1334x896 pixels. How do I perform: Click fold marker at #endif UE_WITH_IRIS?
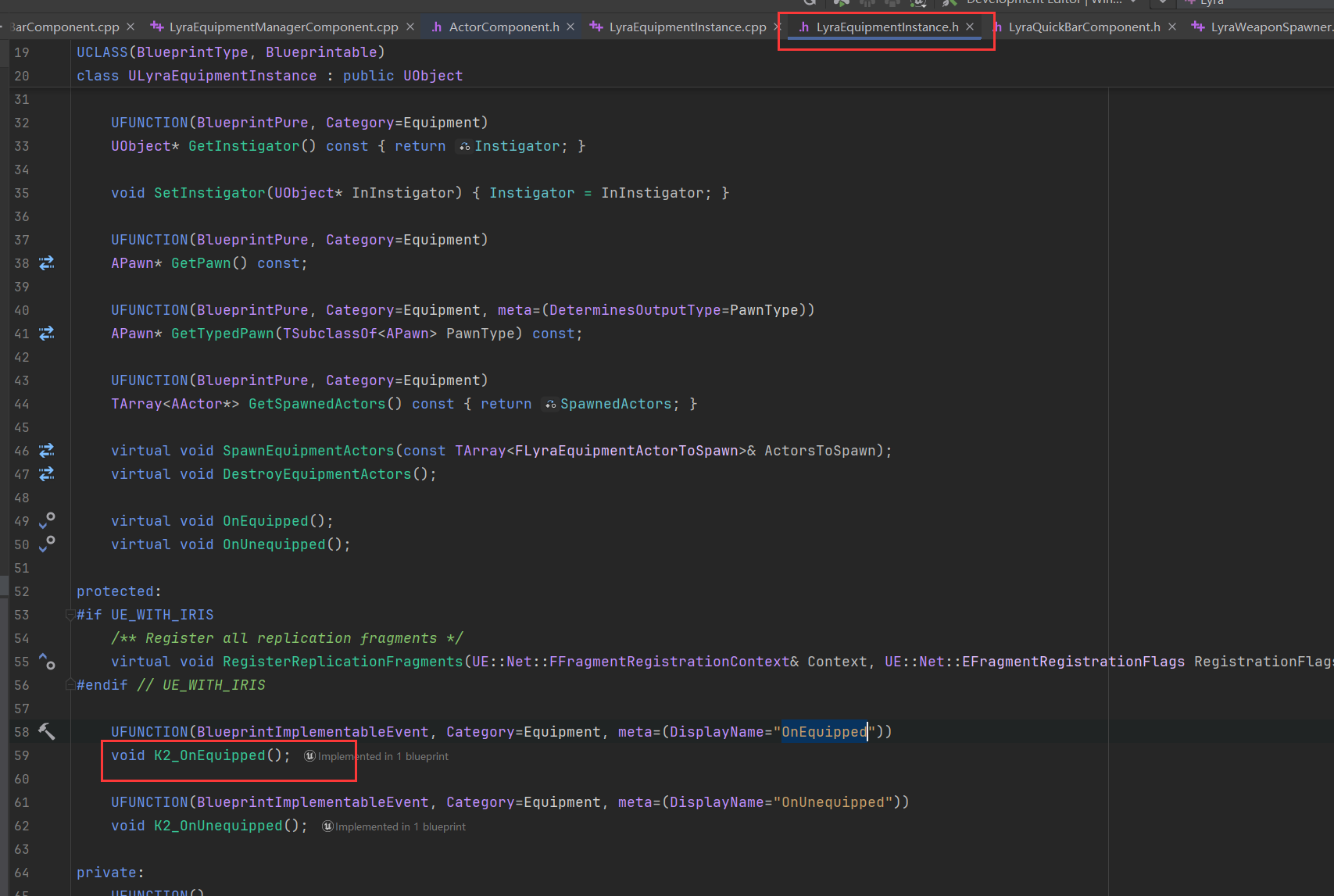click(x=70, y=685)
